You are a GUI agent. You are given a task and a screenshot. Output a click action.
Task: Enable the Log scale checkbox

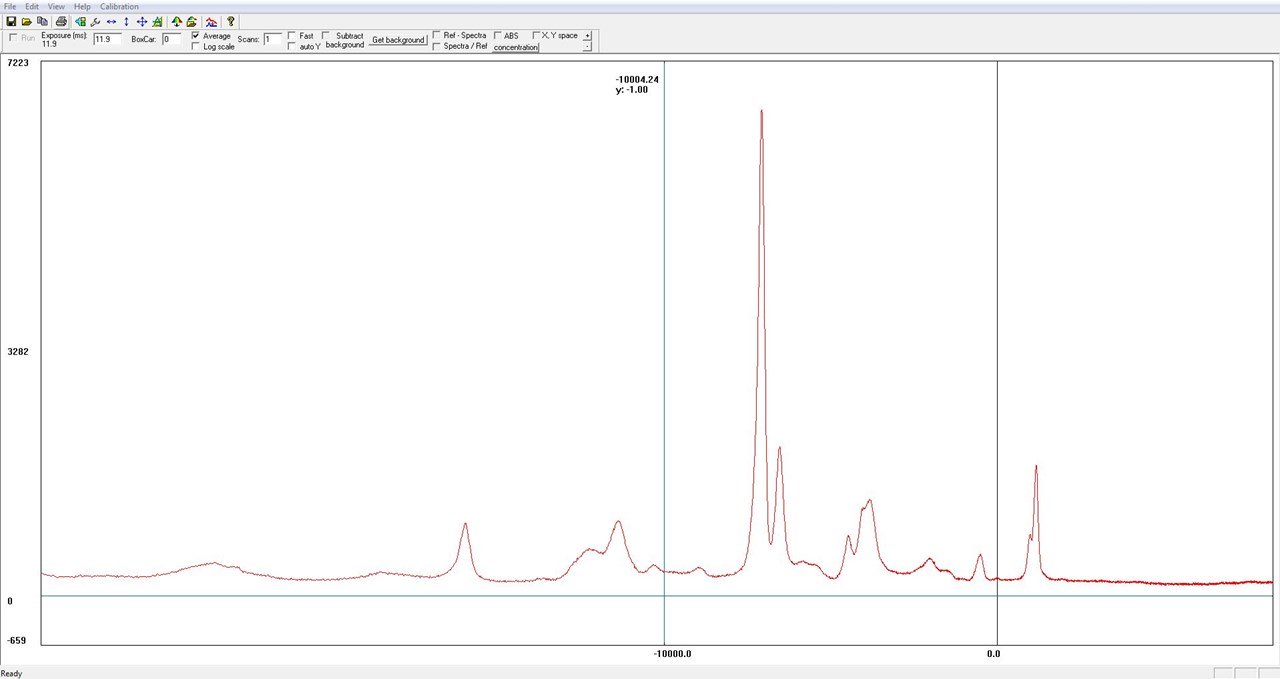[195, 47]
